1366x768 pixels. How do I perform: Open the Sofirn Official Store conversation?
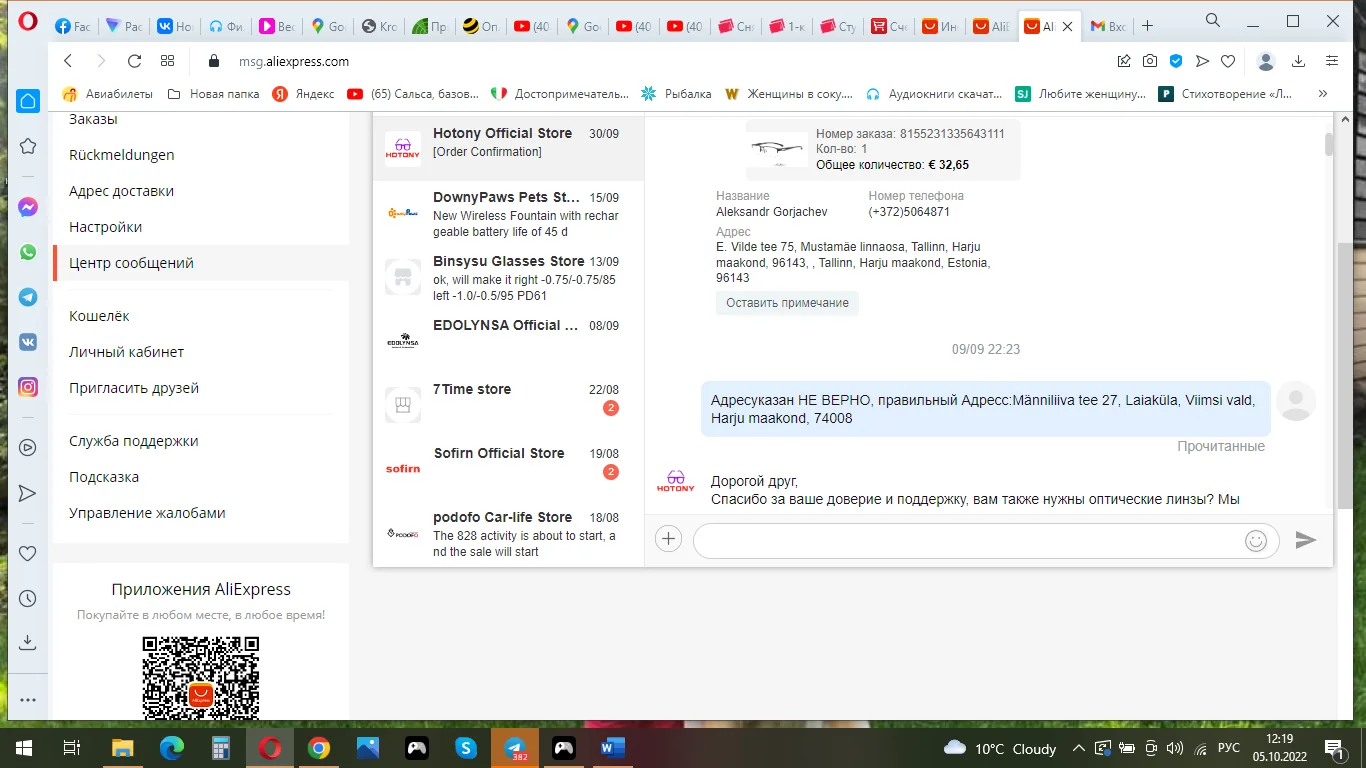pos(508,468)
